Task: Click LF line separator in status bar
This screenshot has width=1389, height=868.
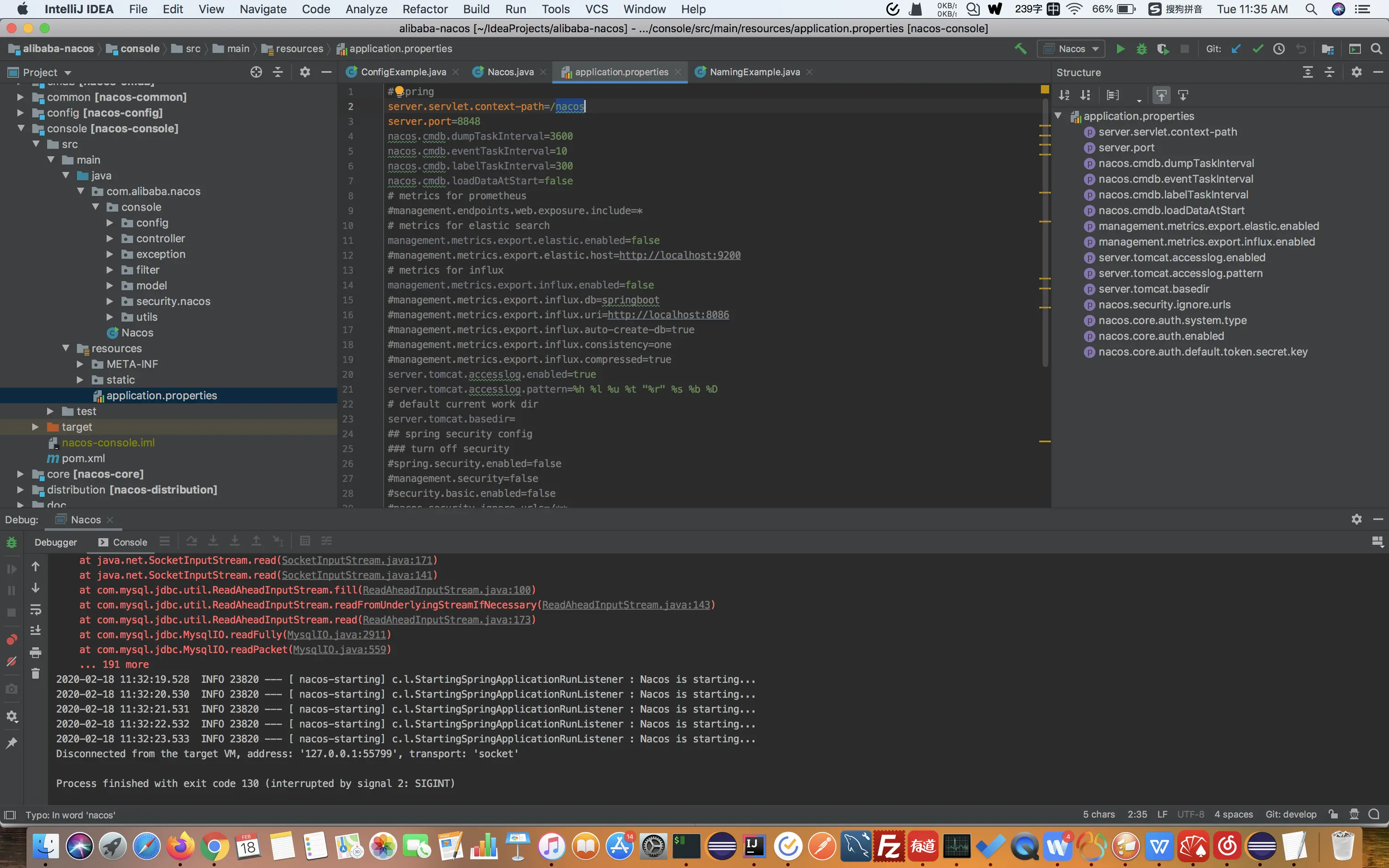Action: pyautogui.click(x=1162, y=814)
